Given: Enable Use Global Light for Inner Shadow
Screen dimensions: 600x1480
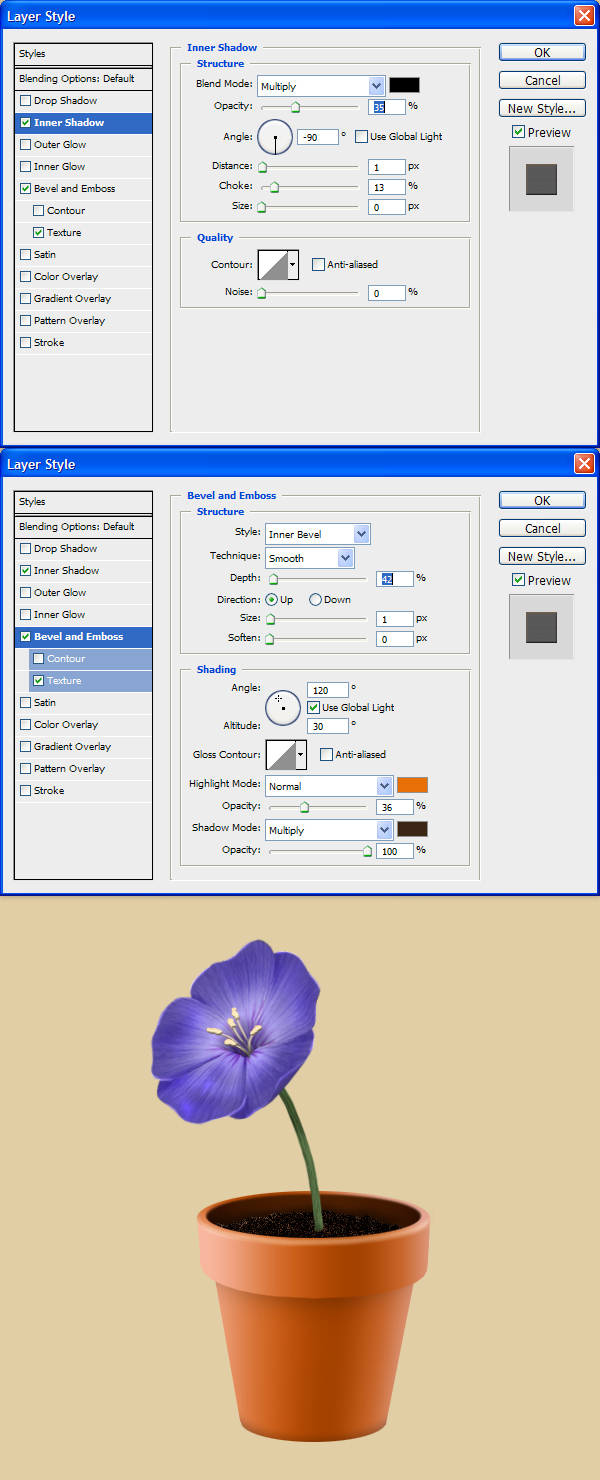Looking at the screenshot, I should click(362, 137).
